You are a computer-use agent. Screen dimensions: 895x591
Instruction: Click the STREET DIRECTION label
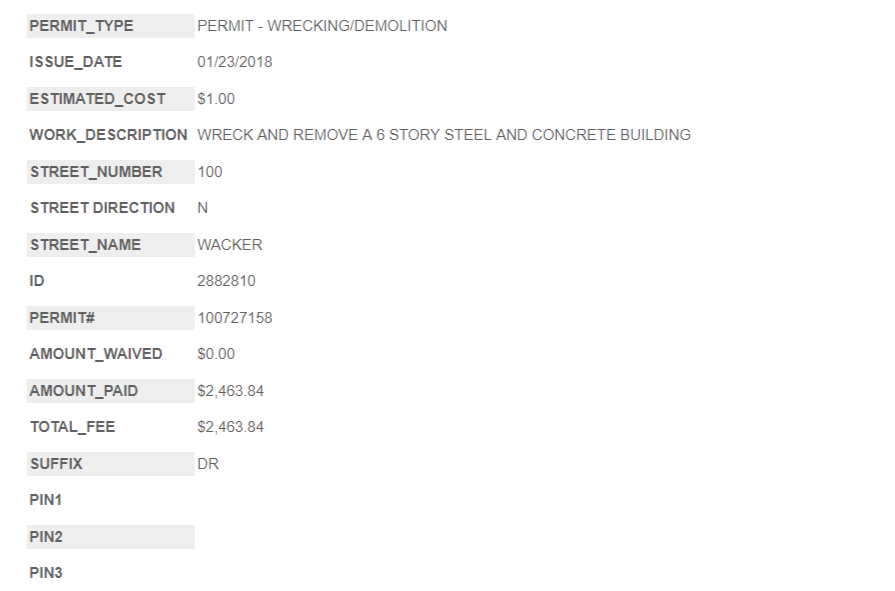102,208
